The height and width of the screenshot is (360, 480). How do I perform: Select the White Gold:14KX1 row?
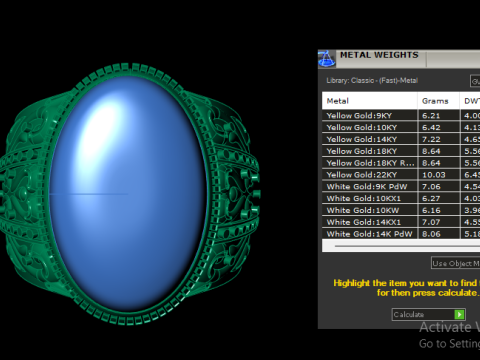point(401,222)
